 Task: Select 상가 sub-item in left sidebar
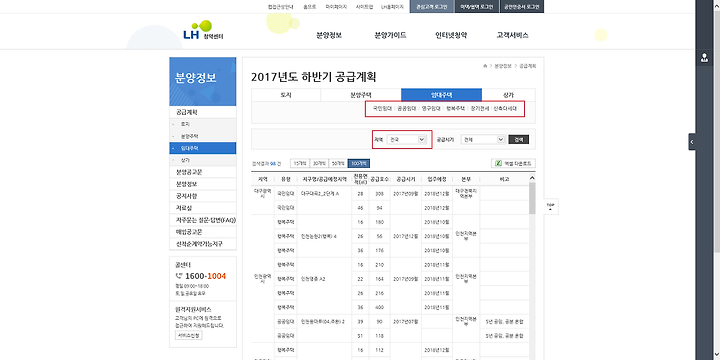click(x=202, y=160)
